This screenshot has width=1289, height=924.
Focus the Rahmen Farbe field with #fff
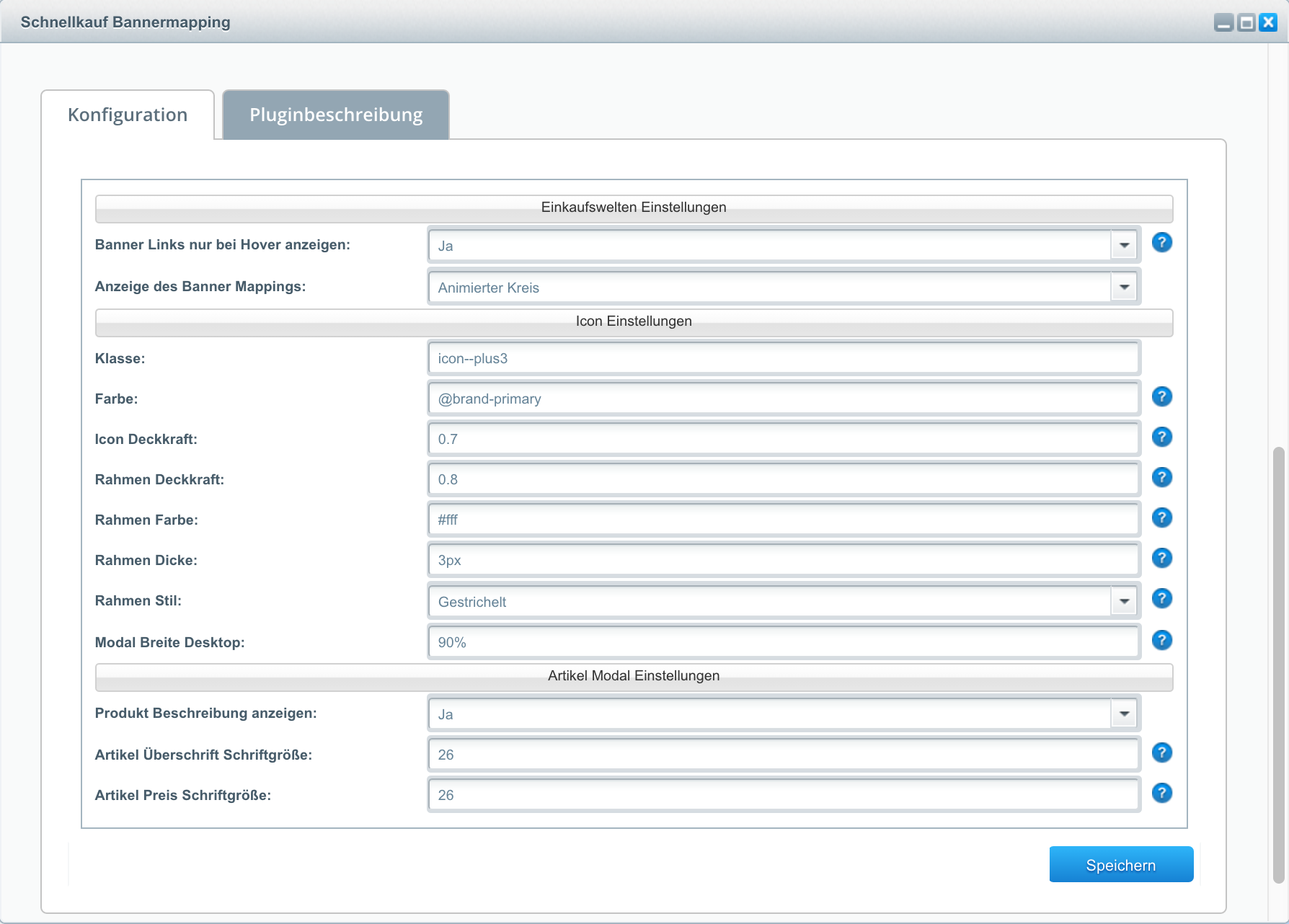pos(784,520)
